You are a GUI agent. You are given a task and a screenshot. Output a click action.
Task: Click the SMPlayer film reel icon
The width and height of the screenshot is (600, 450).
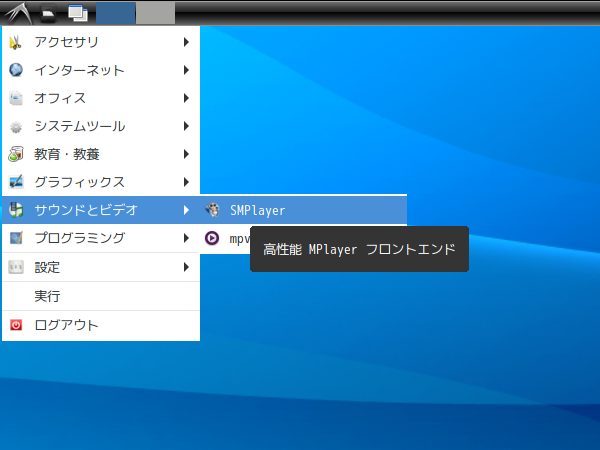[212, 210]
